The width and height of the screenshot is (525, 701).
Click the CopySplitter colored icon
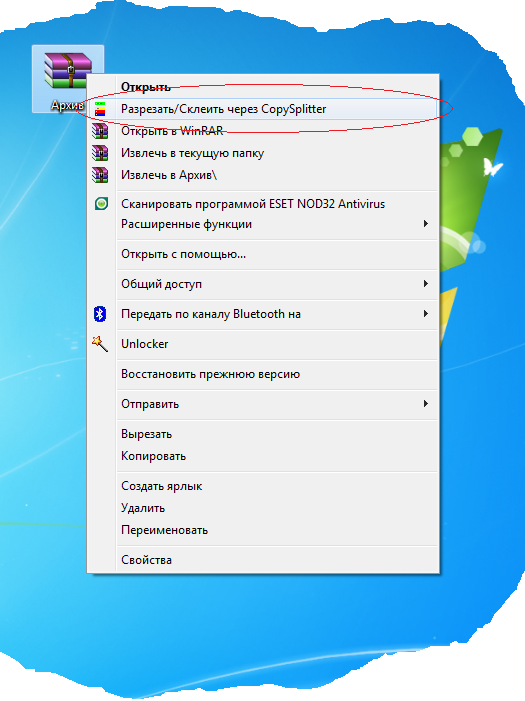click(x=100, y=109)
